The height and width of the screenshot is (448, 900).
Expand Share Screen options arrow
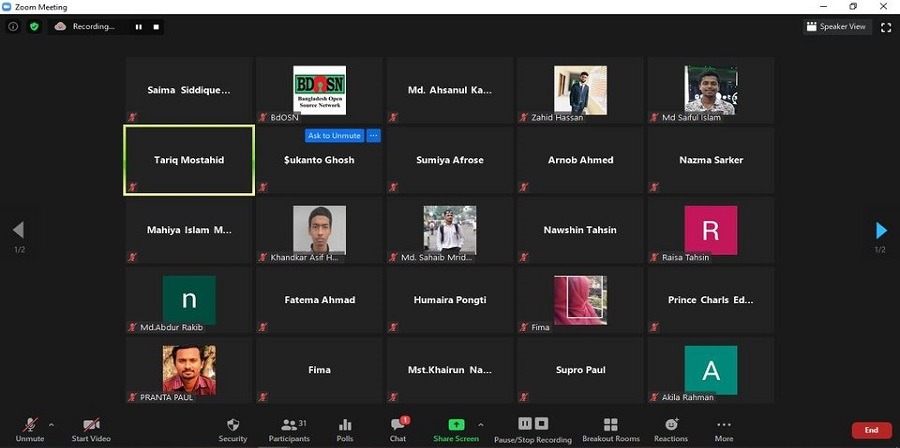point(481,424)
